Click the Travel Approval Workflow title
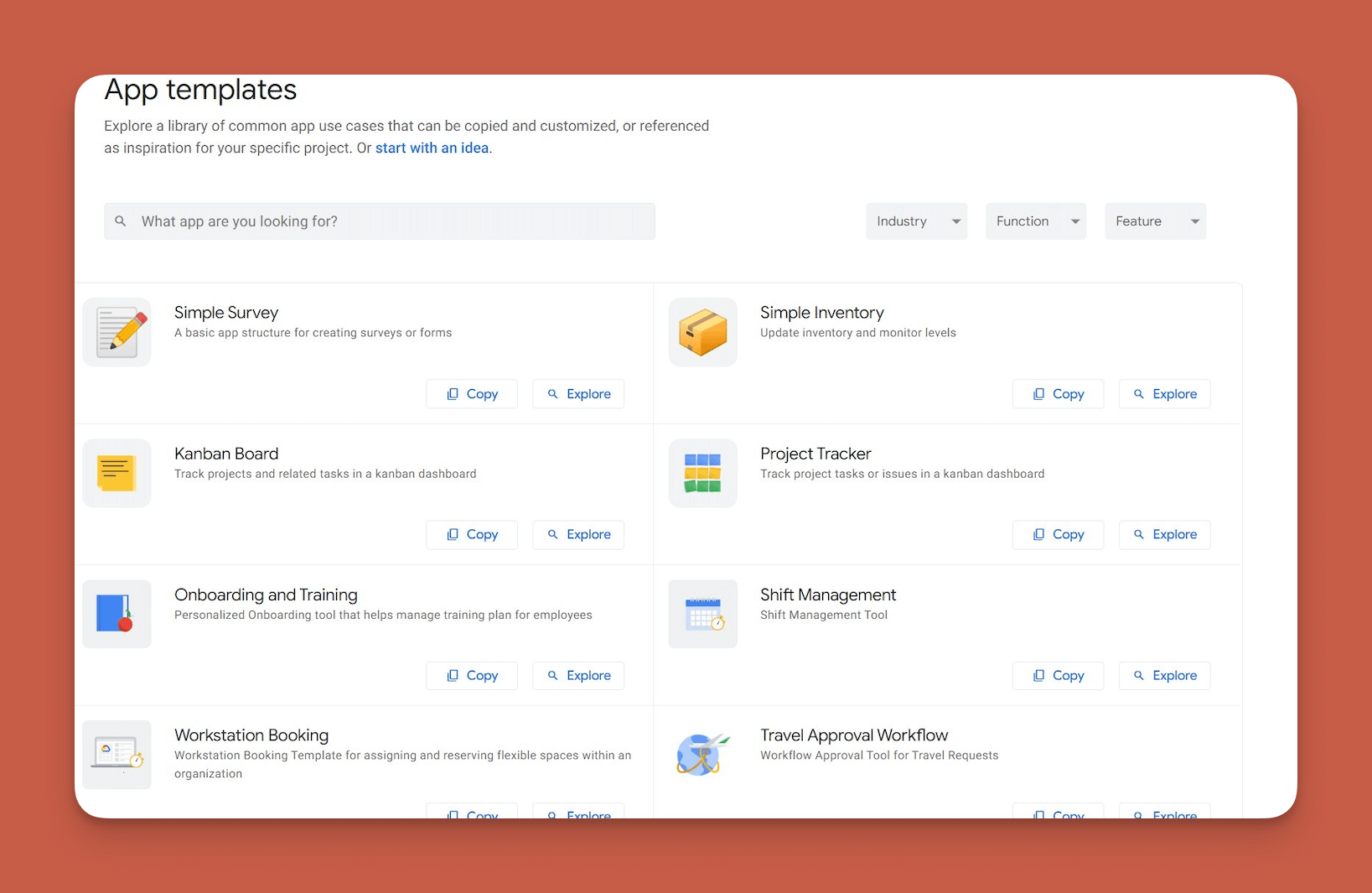Screen dimensions: 1372x893 click(854, 735)
